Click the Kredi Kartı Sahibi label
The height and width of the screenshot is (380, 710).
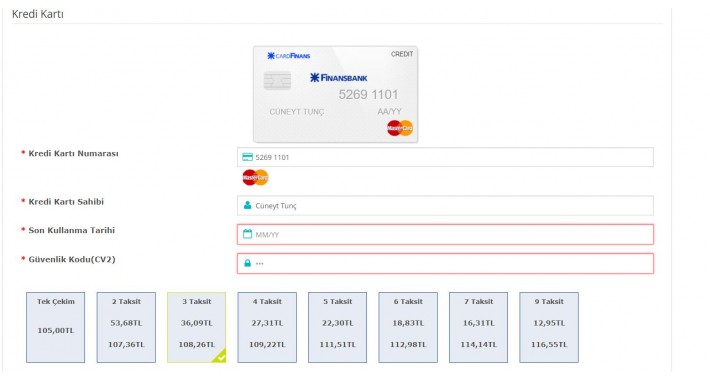[x=66, y=202]
